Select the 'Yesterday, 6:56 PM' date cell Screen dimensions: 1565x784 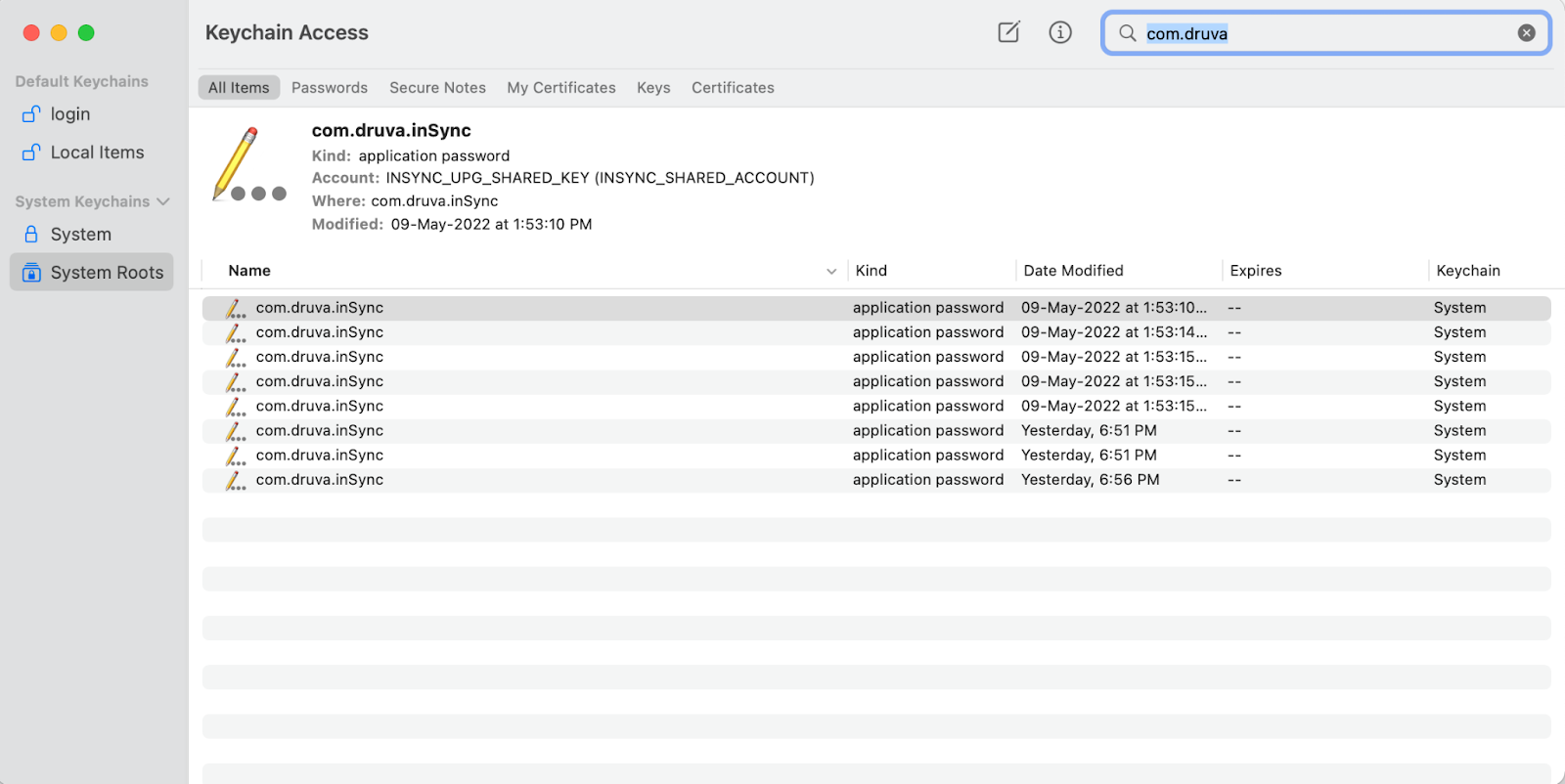point(1090,480)
